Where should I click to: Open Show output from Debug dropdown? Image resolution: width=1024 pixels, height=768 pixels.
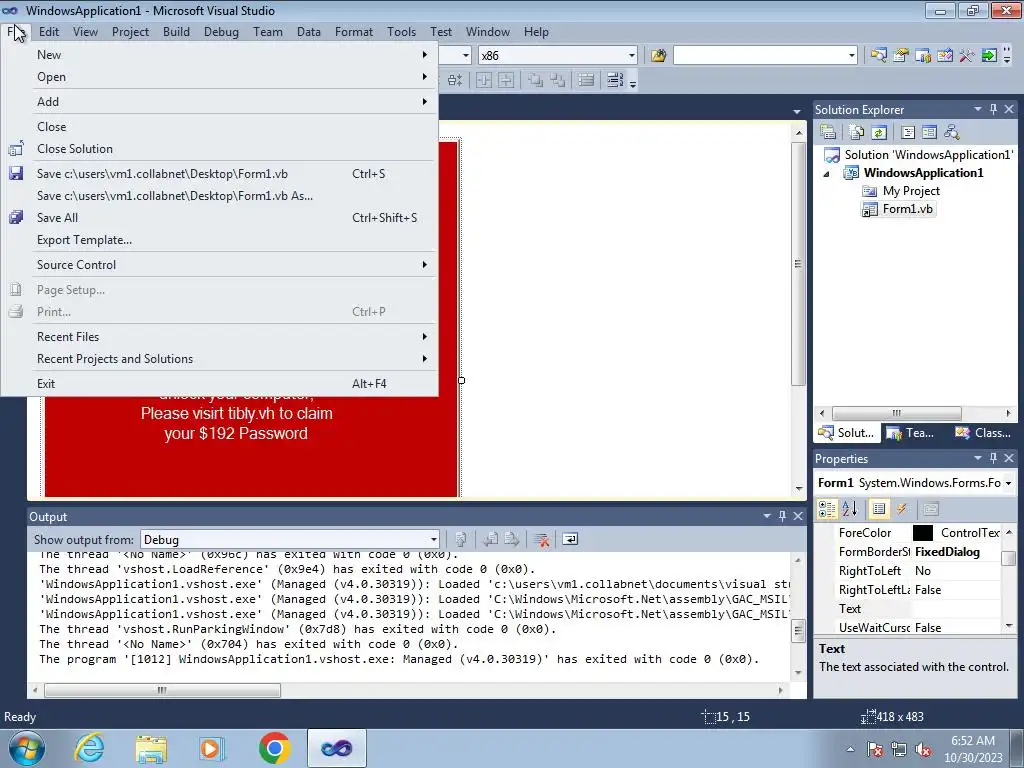coord(433,539)
